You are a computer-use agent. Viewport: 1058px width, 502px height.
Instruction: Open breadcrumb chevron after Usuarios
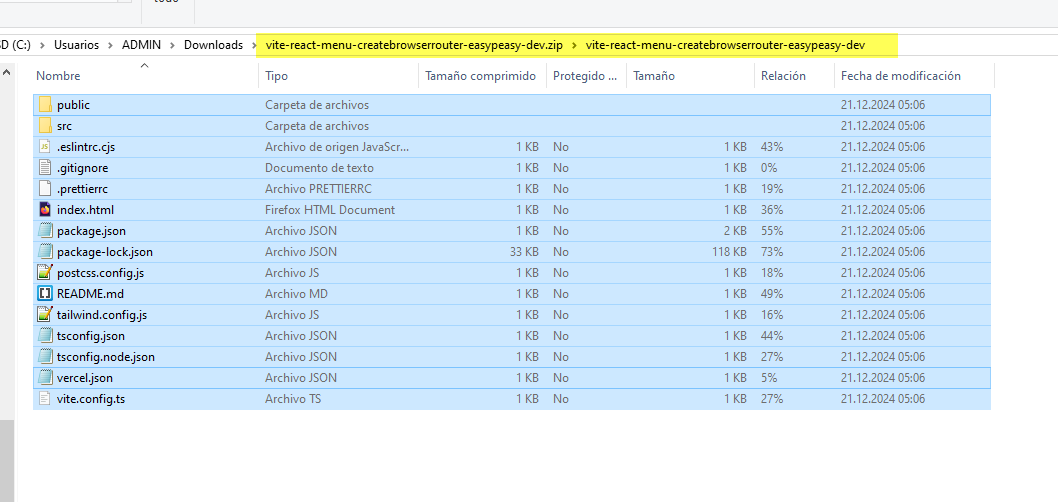point(111,45)
